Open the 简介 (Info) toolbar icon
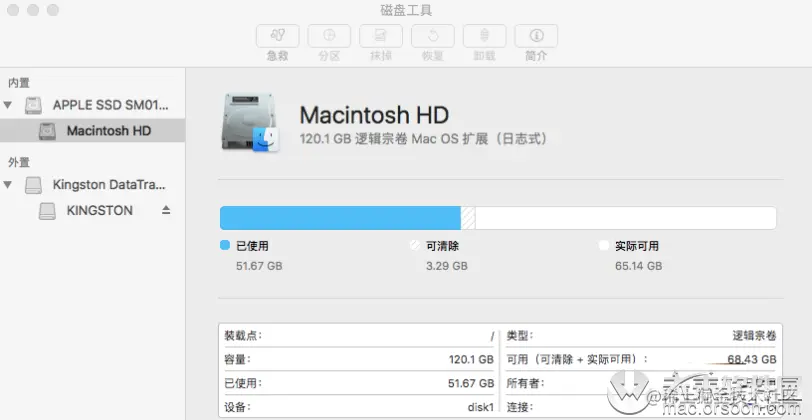812x420 pixels. tap(536, 36)
